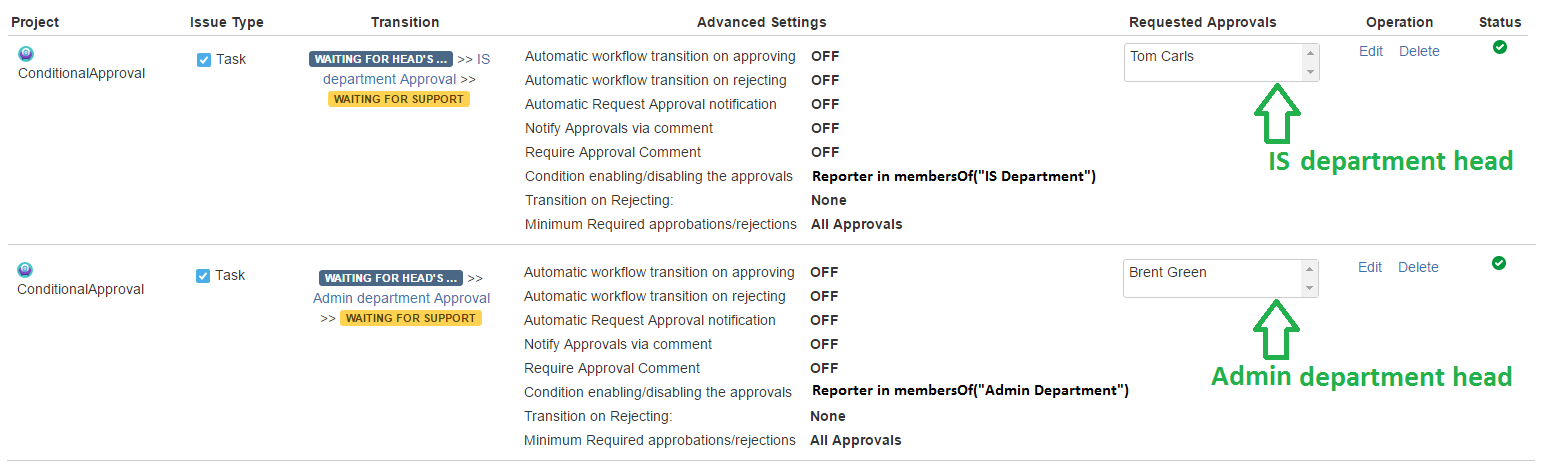Click down arrow in Brent Green approvals list
This screenshot has width=1544, height=475.
(x=1309, y=288)
